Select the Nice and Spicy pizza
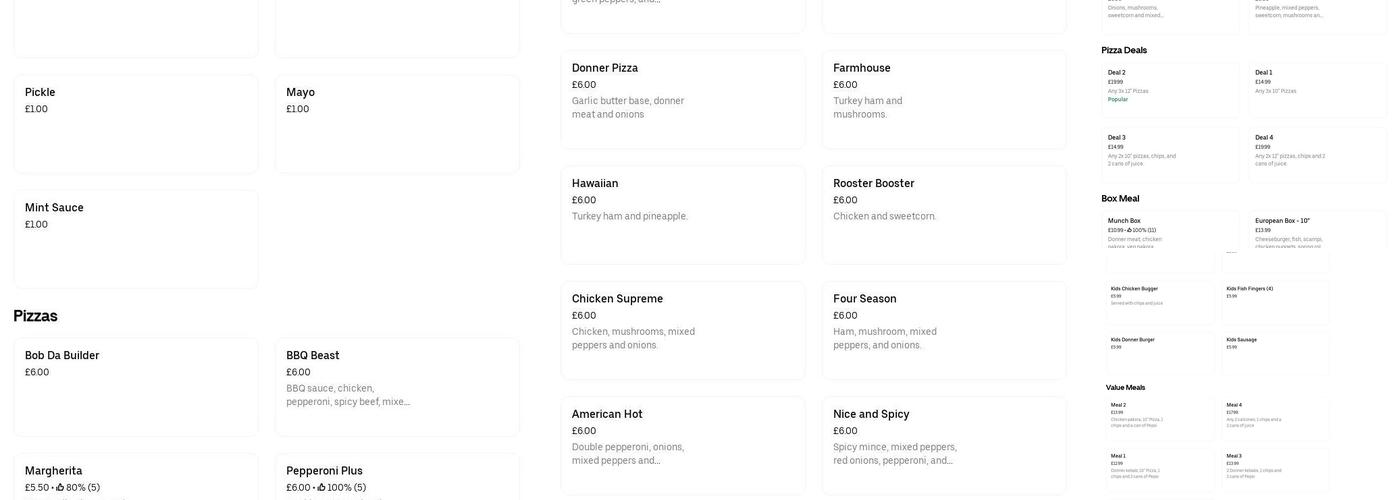Image resolution: width=1400 pixels, height=500 pixels. 943,445
